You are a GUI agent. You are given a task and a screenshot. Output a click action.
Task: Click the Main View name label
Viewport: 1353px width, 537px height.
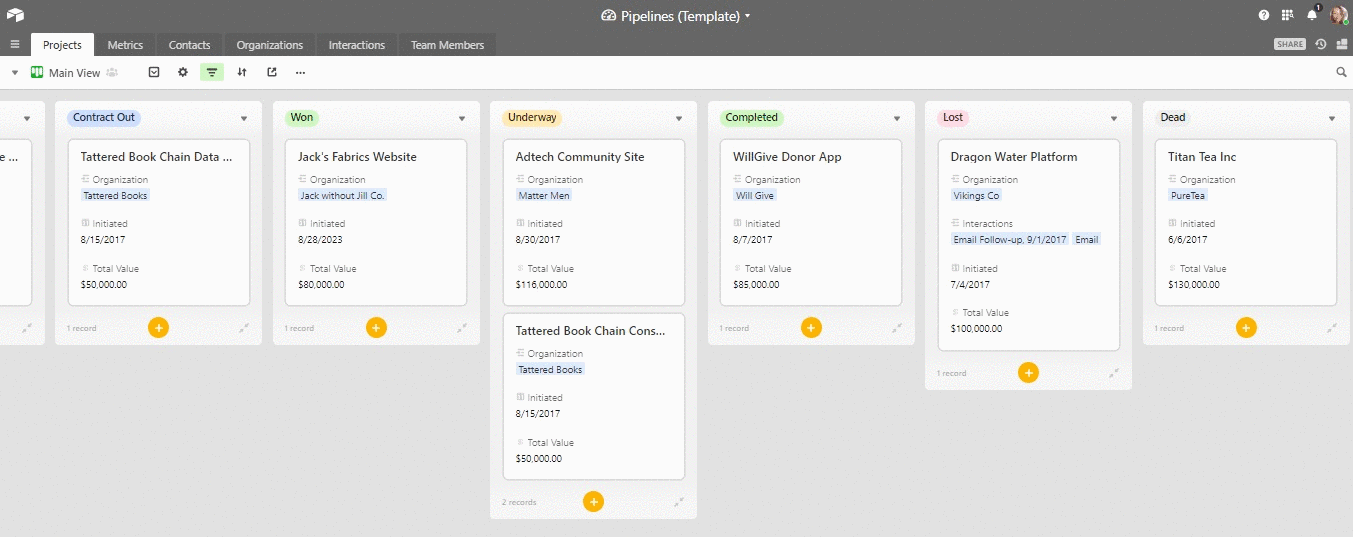[75, 73]
